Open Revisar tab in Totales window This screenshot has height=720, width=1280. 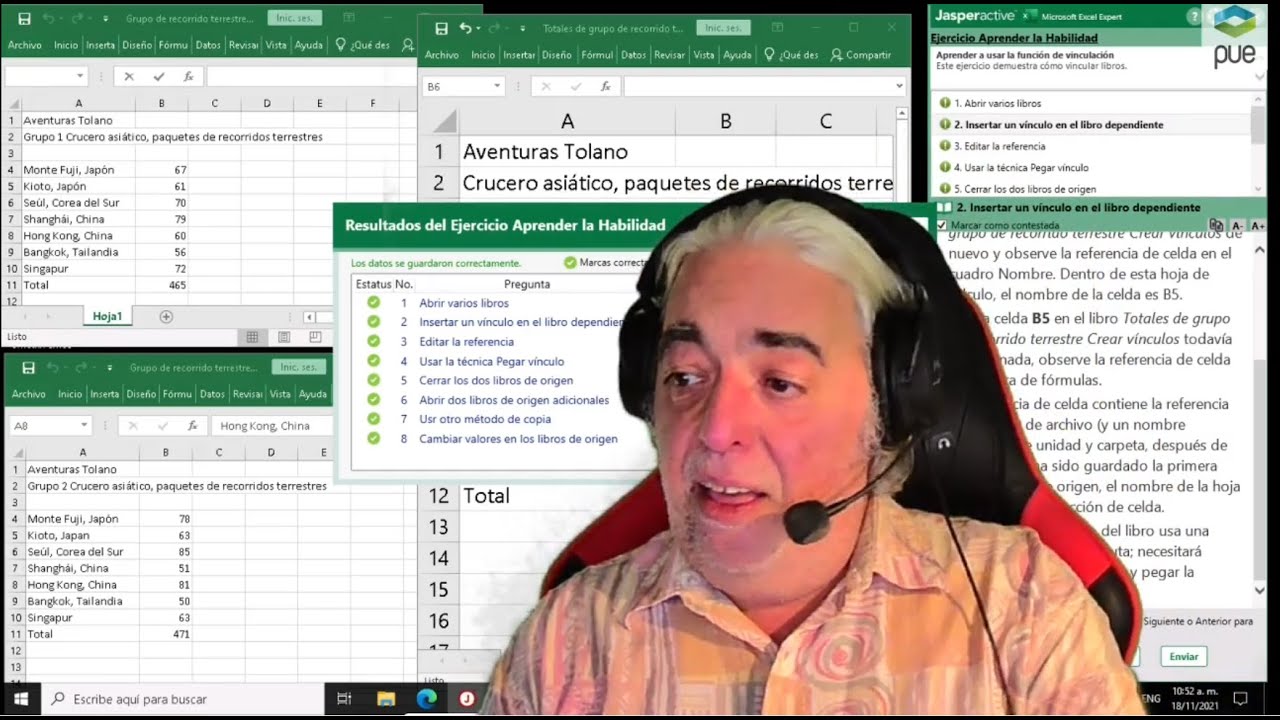pos(669,55)
